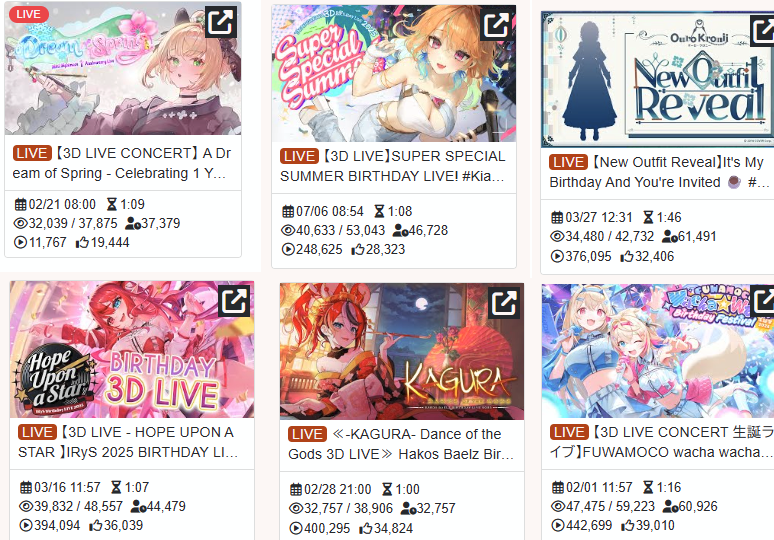The height and width of the screenshot is (540, 774).
Task: Click the hourglass icon beside 1:16 duration
Action: point(648,488)
